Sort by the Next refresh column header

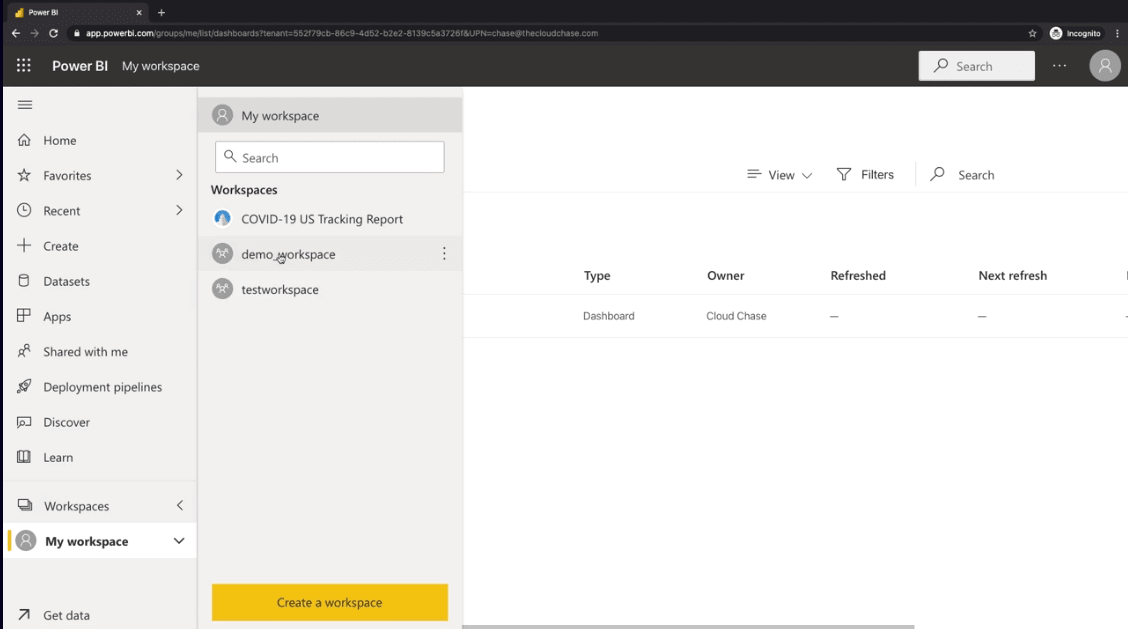[1012, 276]
